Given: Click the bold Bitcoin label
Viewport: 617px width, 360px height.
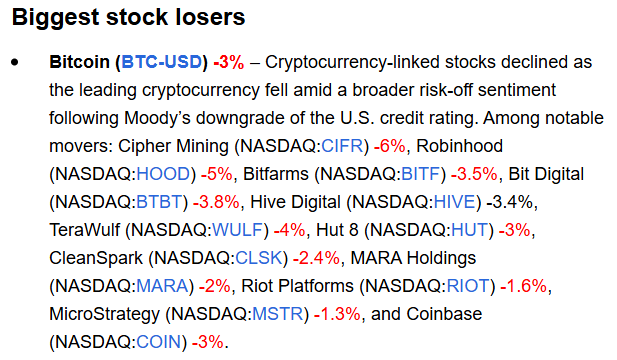Looking at the screenshot, I should click(79, 62).
